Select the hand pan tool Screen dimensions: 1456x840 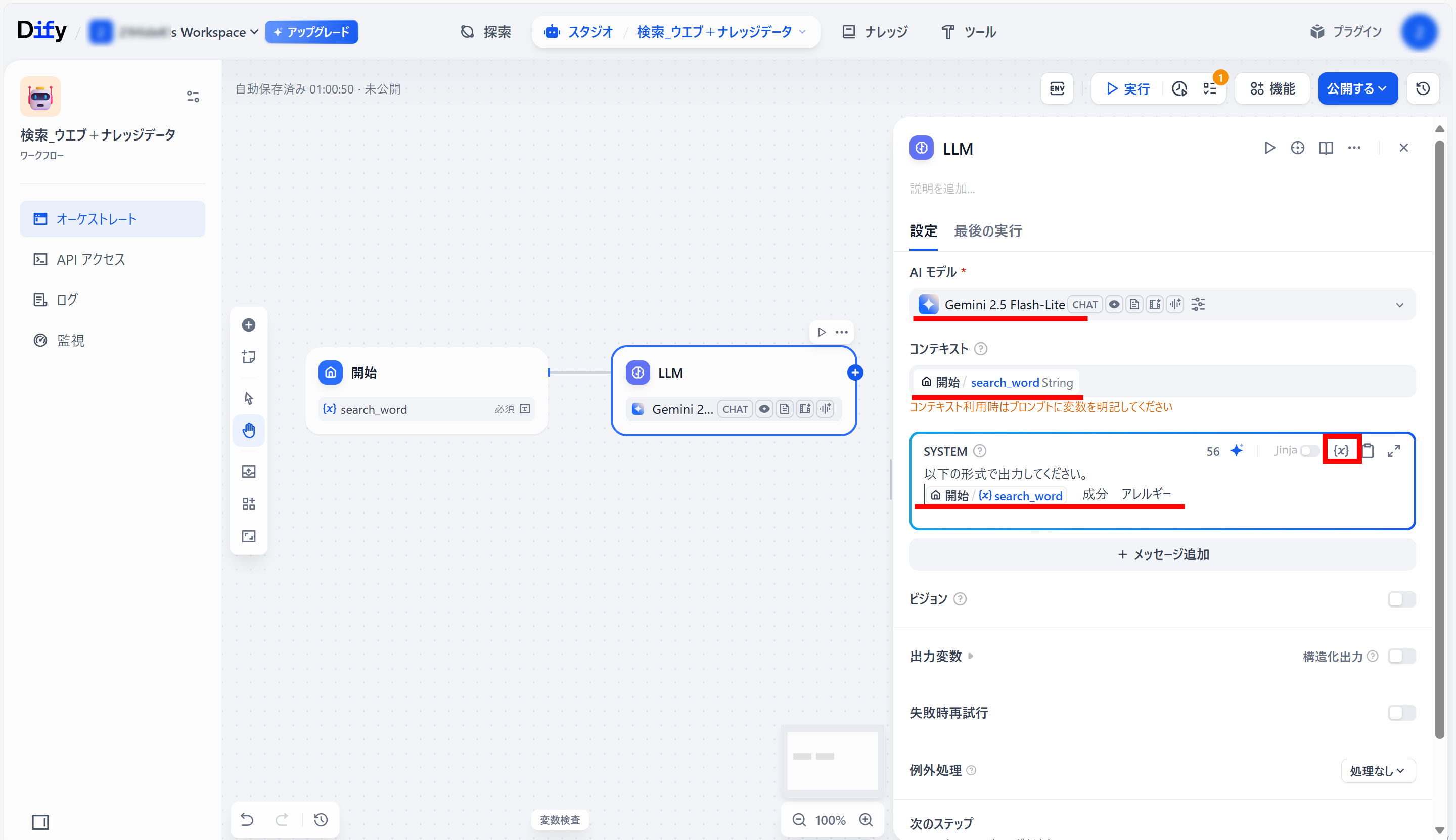(249, 431)
